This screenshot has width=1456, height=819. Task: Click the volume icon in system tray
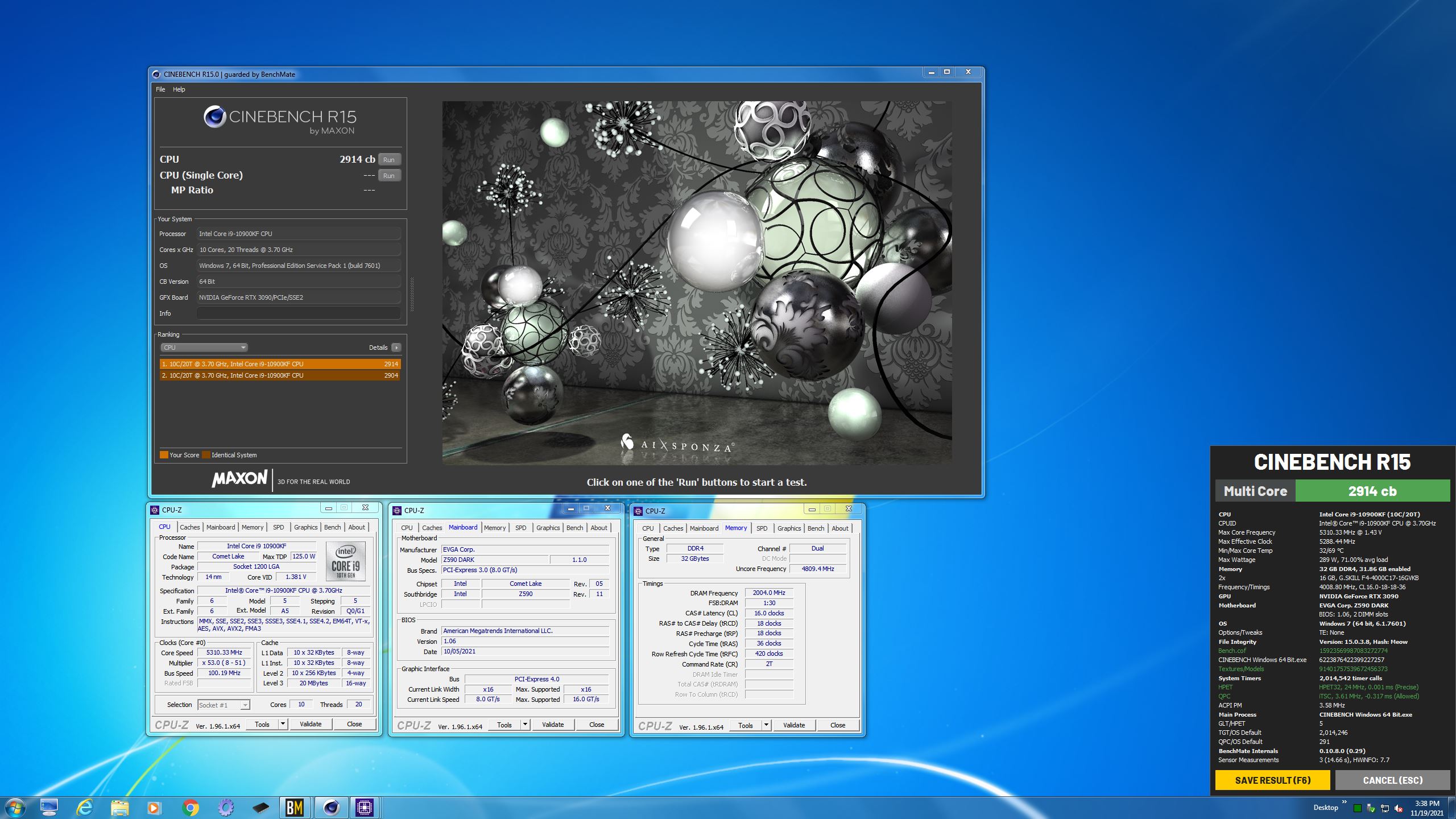[1399, 808]
